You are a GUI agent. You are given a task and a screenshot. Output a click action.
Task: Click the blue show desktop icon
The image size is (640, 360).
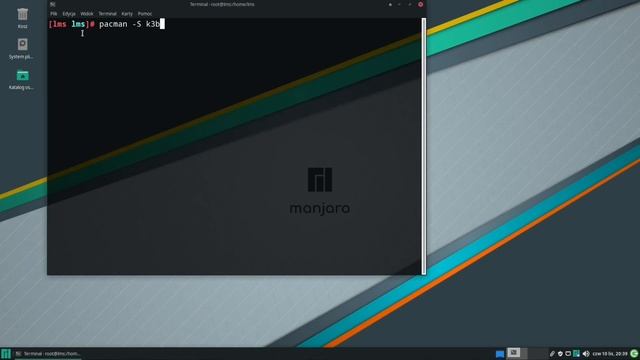[x=500, y=354]
